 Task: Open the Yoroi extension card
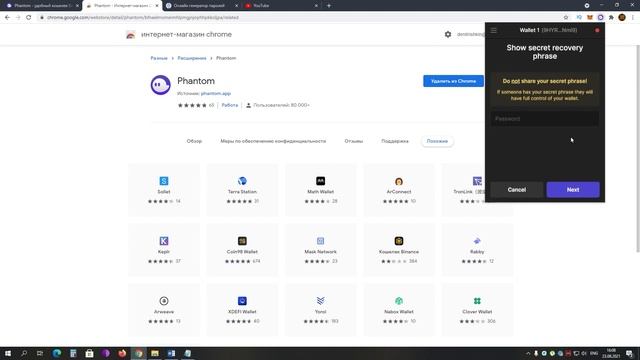320,310
